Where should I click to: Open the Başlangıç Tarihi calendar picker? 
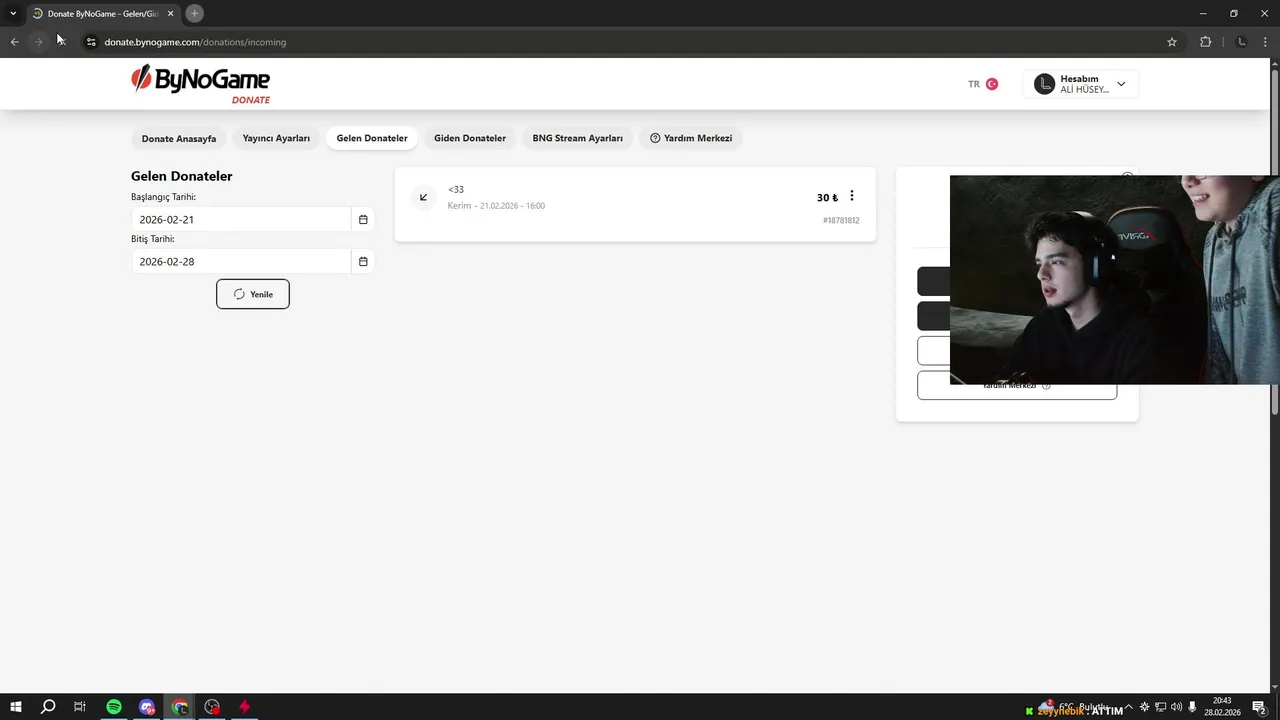pos(363,220)
